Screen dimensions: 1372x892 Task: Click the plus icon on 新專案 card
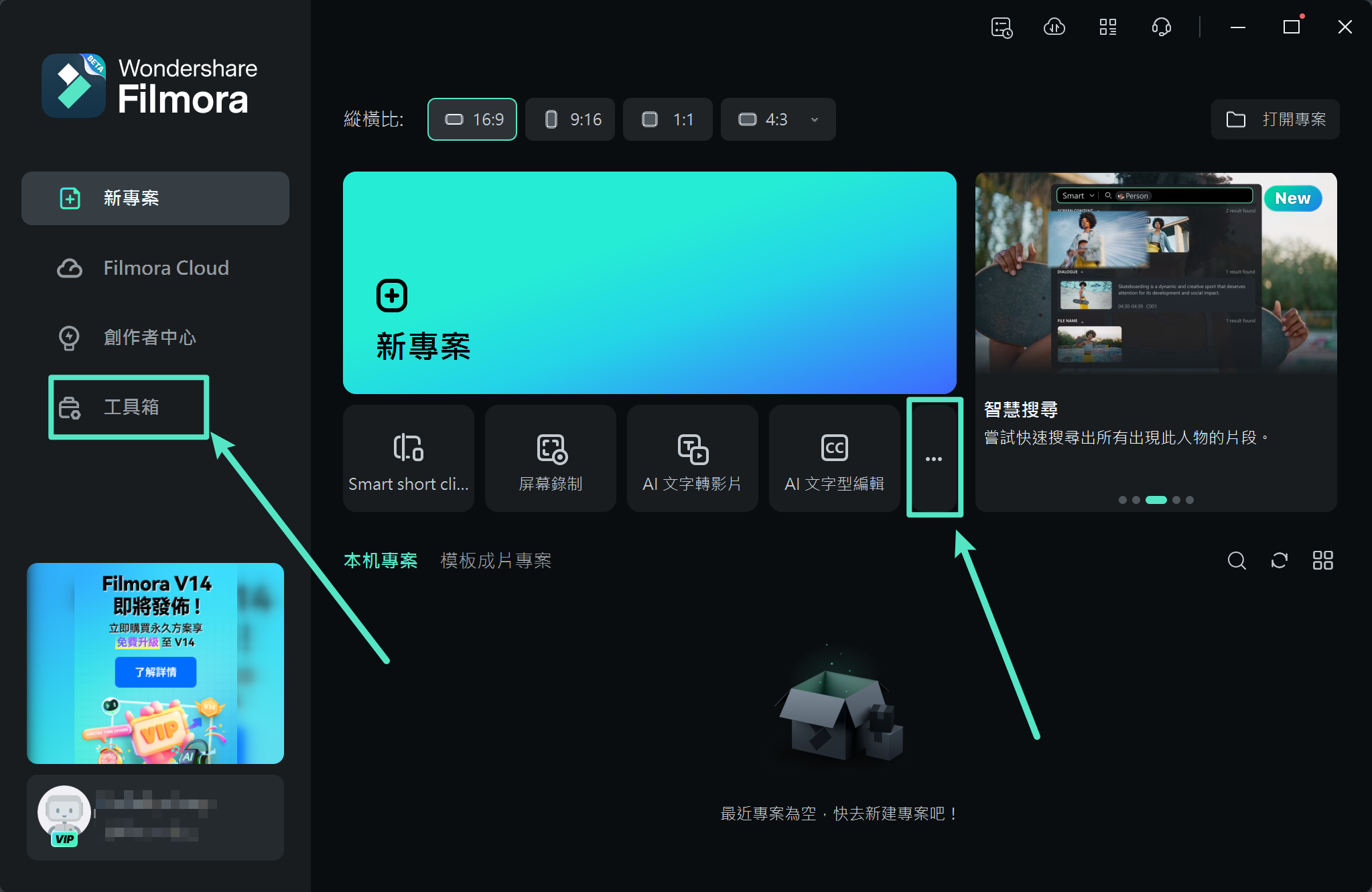(392, 296)
